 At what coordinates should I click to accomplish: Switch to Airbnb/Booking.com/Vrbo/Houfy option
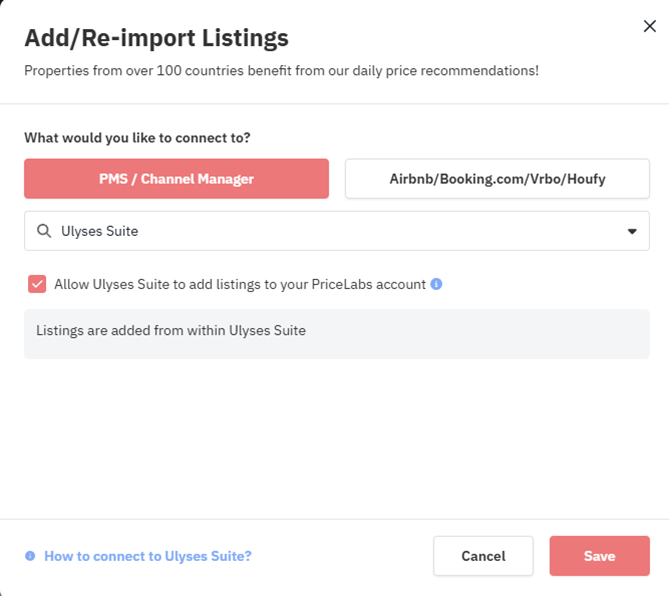click(497, 179)
